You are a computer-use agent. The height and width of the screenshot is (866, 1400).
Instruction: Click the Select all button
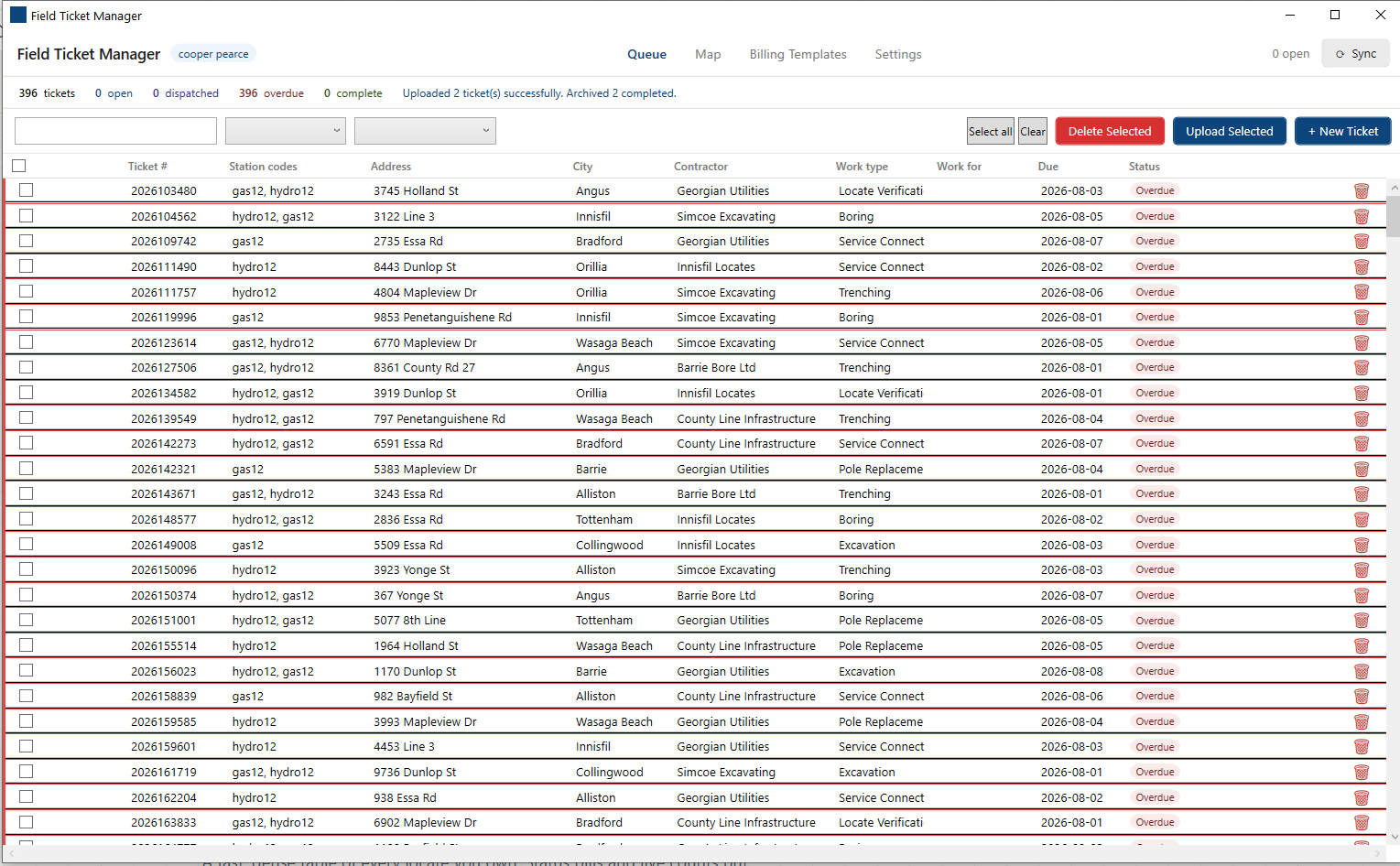tap(991, 131)
